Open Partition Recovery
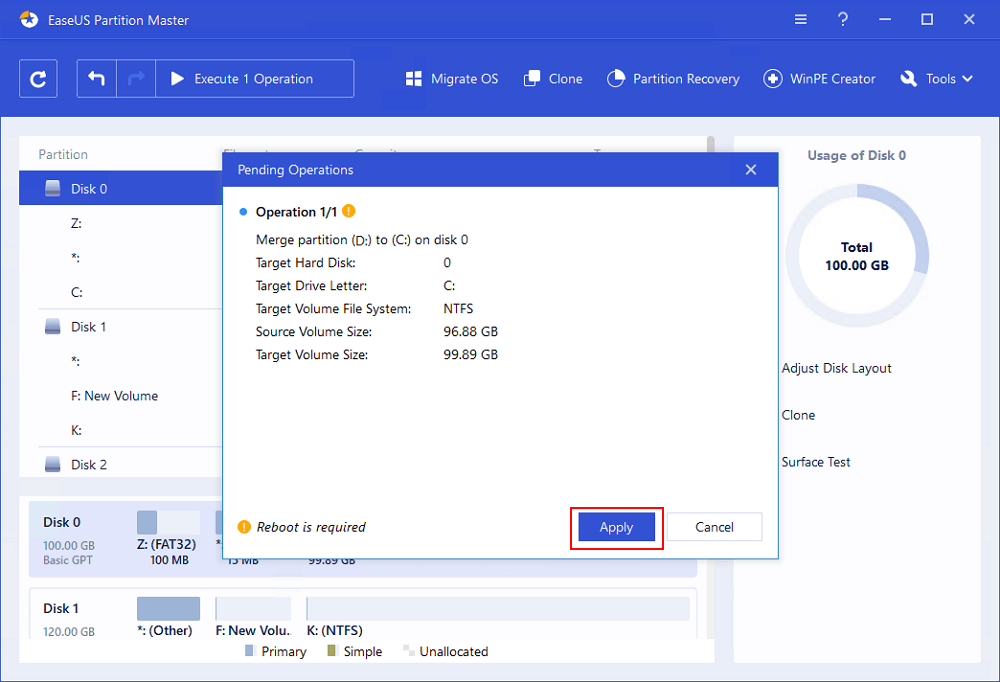1000x682 pixels. tap(673, 79)
